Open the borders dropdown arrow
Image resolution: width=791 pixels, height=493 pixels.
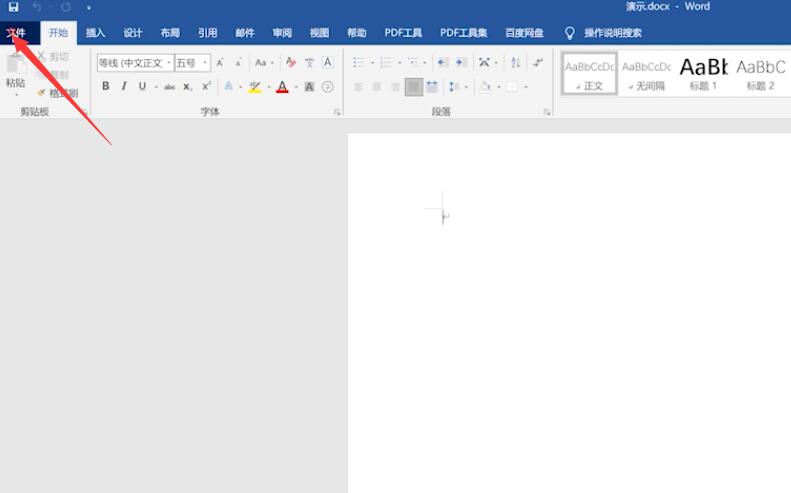coord(526,87)
